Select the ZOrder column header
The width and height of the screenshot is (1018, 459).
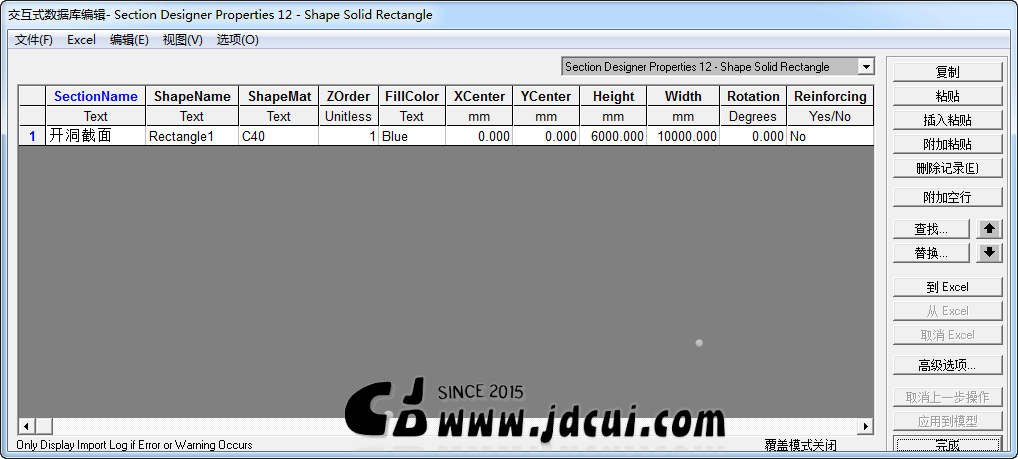click(x=349, y=97)
